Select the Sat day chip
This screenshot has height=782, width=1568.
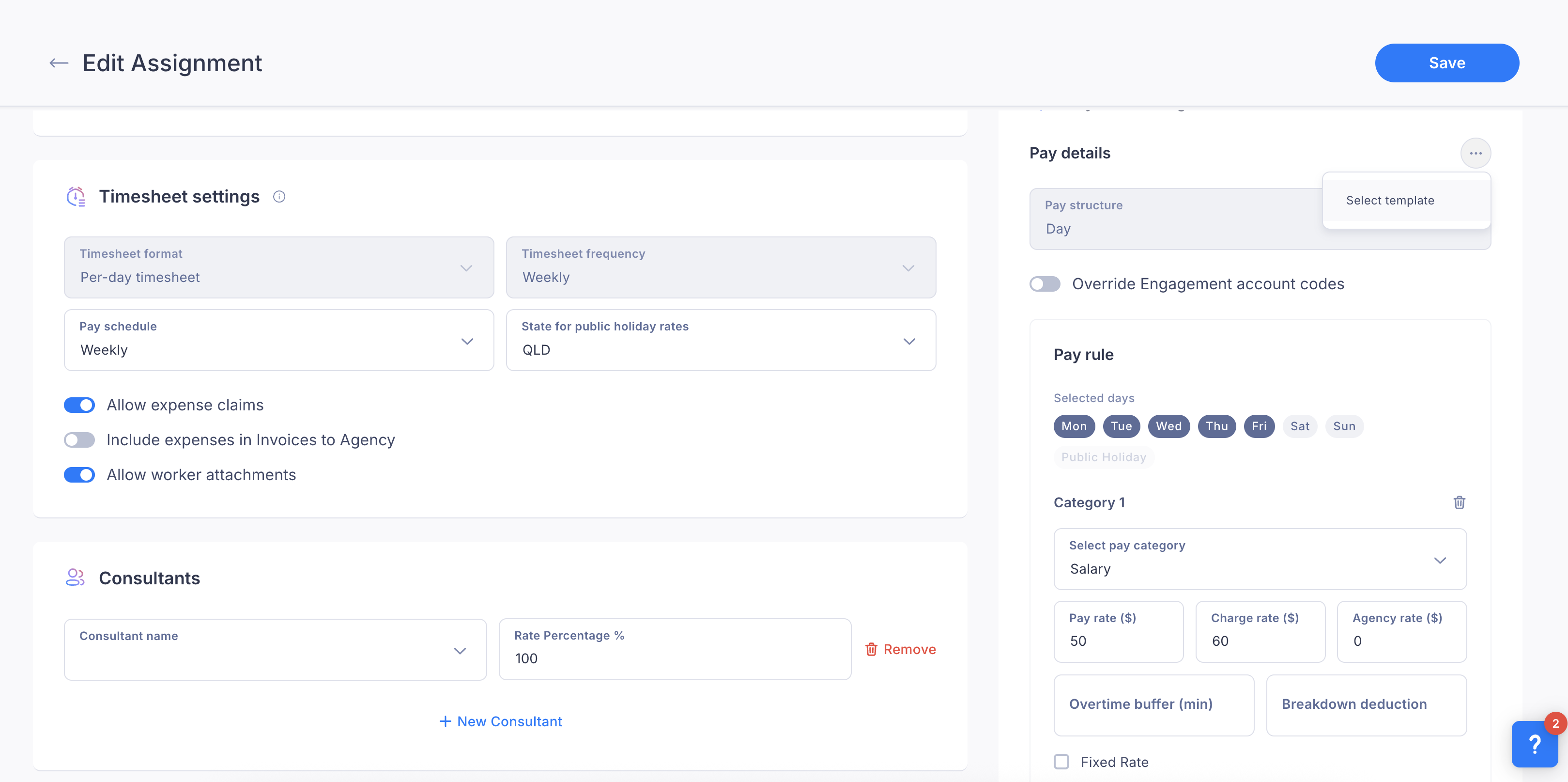coord(1300,426)
